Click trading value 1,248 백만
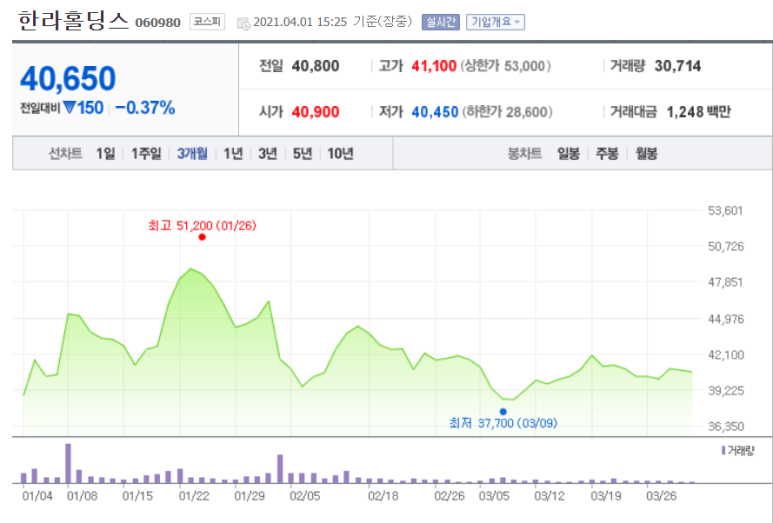The image size is (773, 523). pyautogui.click(x=699, y=112)
